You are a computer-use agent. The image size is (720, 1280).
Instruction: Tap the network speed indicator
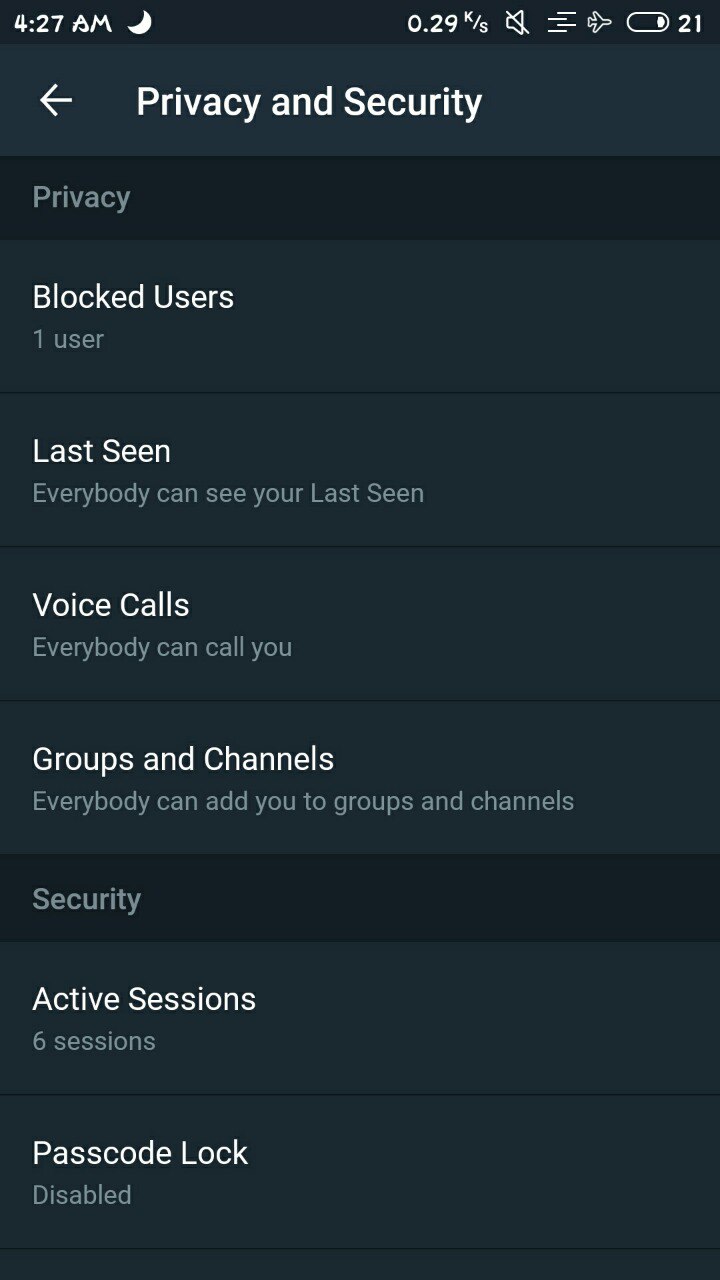(x=448, y=22)
